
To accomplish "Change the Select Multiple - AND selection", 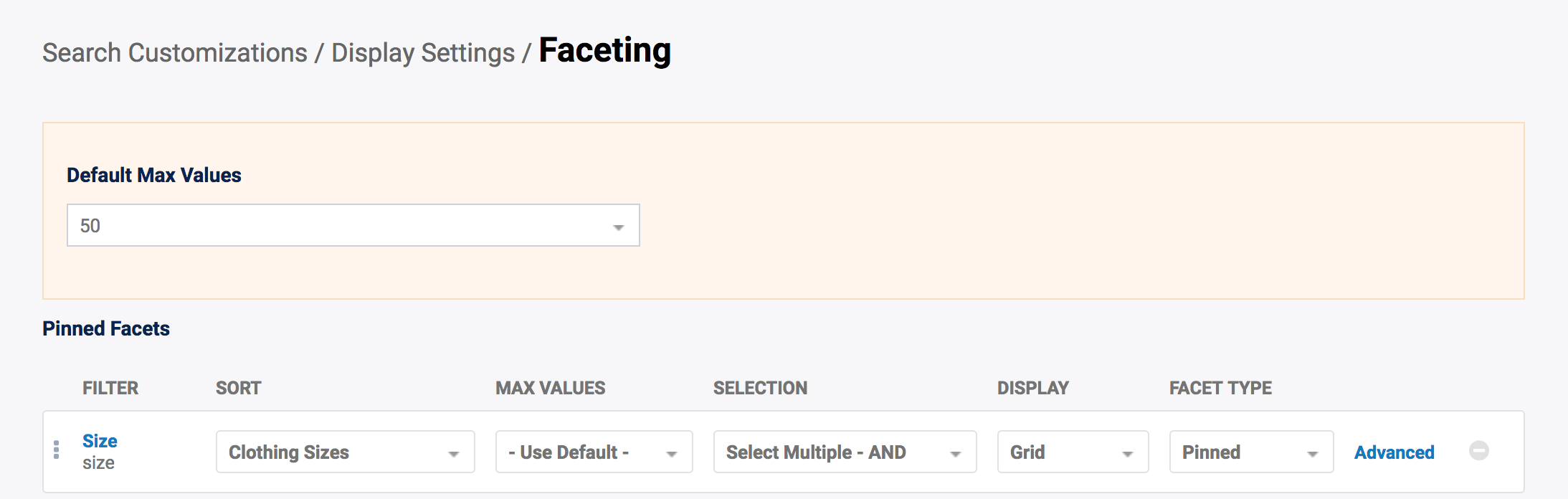I will (845, 452).
